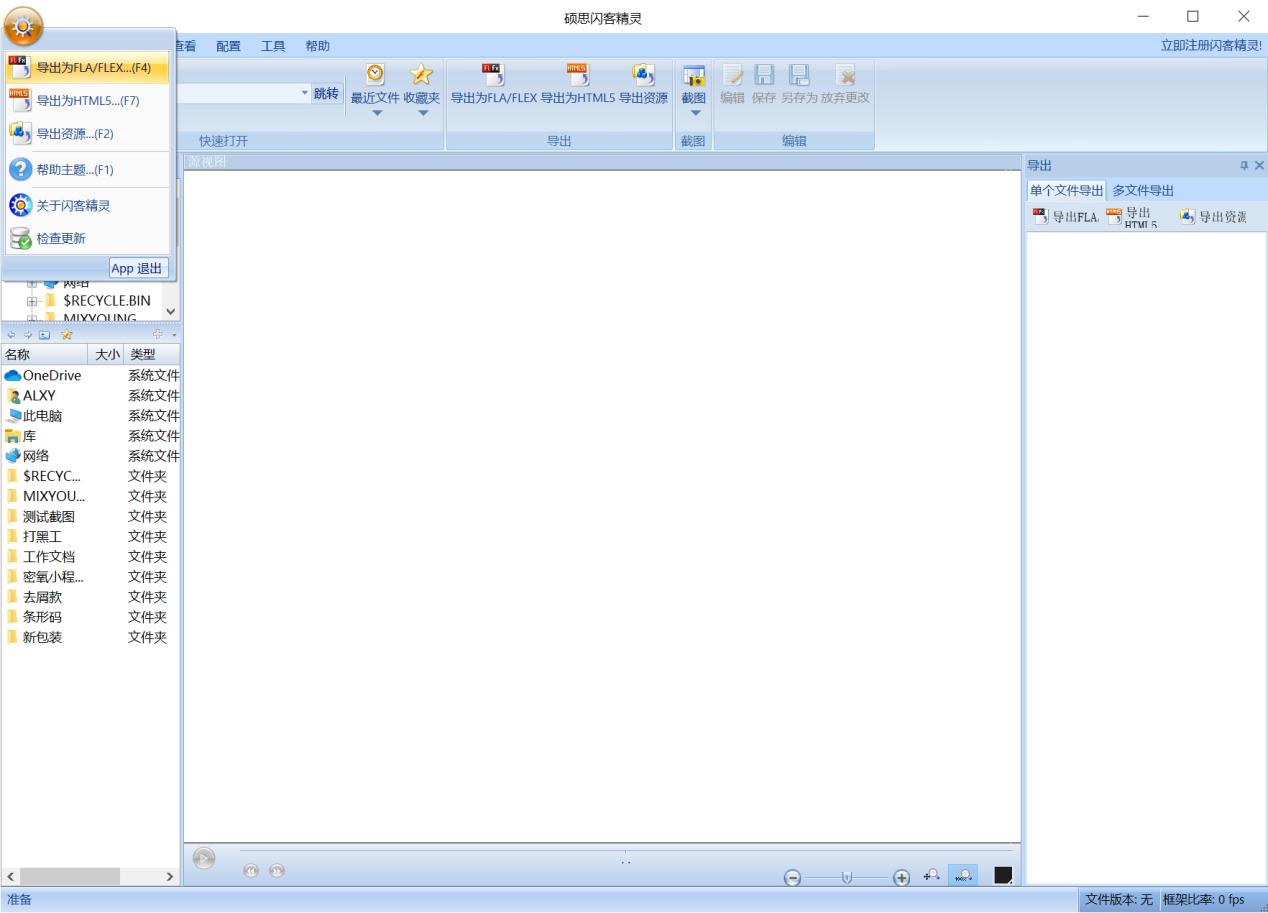Open 帮助主题...(F1) from the app menu
This screenshot has width=1268, height=913.
tap(87, 170)
